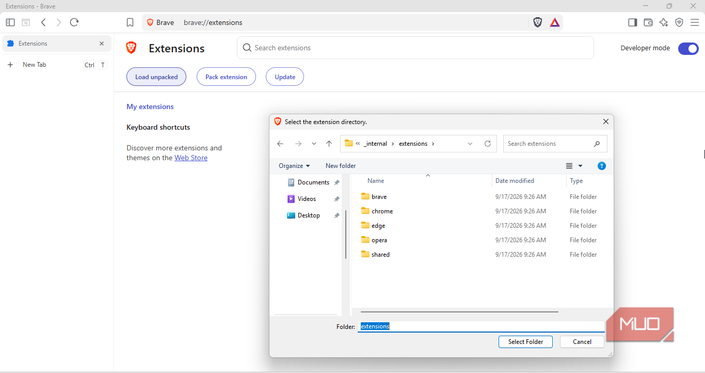Toggle Developer mode switch off
The image size is (705, 373).
coord(688,49)
